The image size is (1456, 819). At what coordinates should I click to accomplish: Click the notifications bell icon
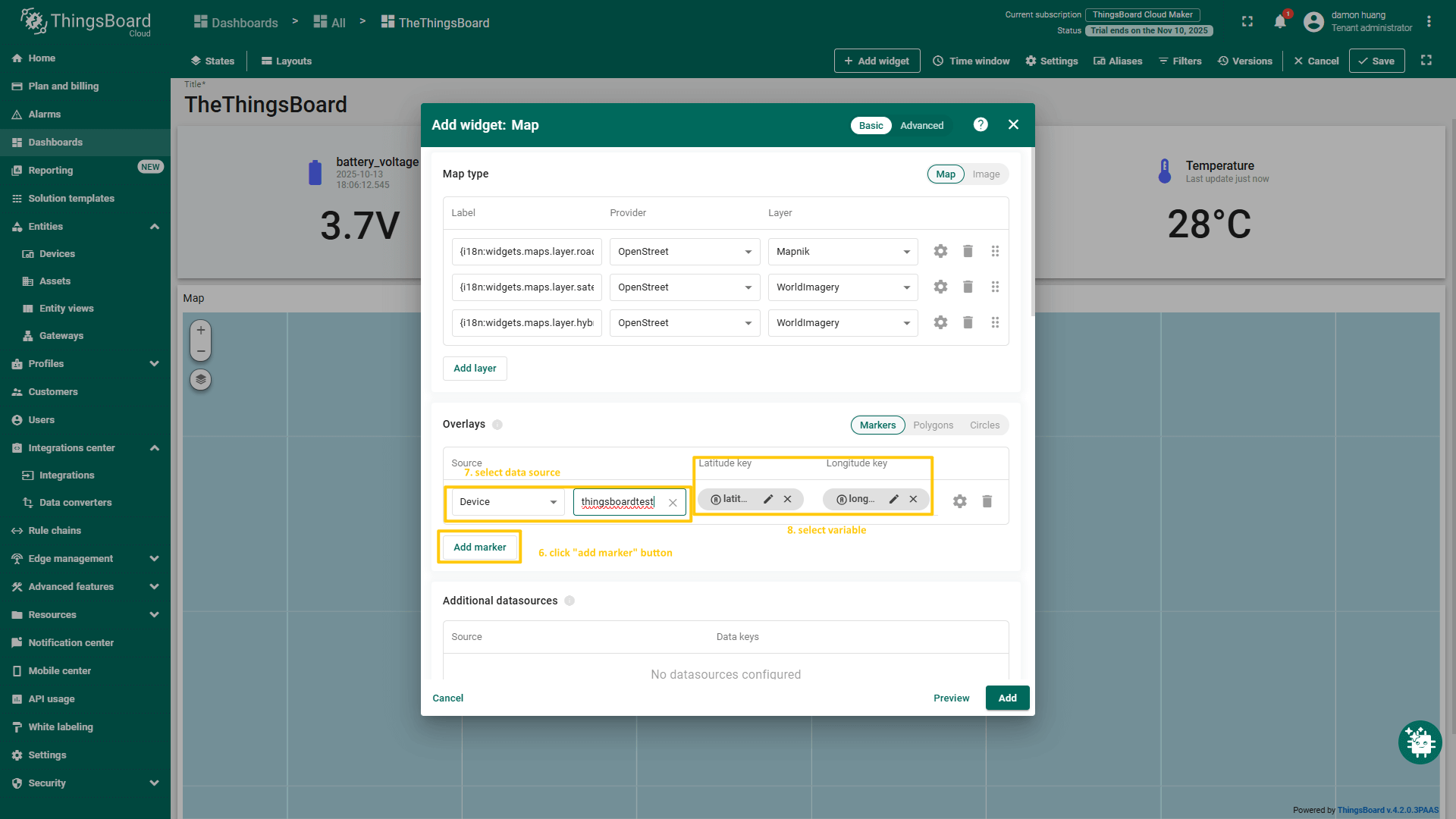pyautogui.click(x=1280, y=21)
